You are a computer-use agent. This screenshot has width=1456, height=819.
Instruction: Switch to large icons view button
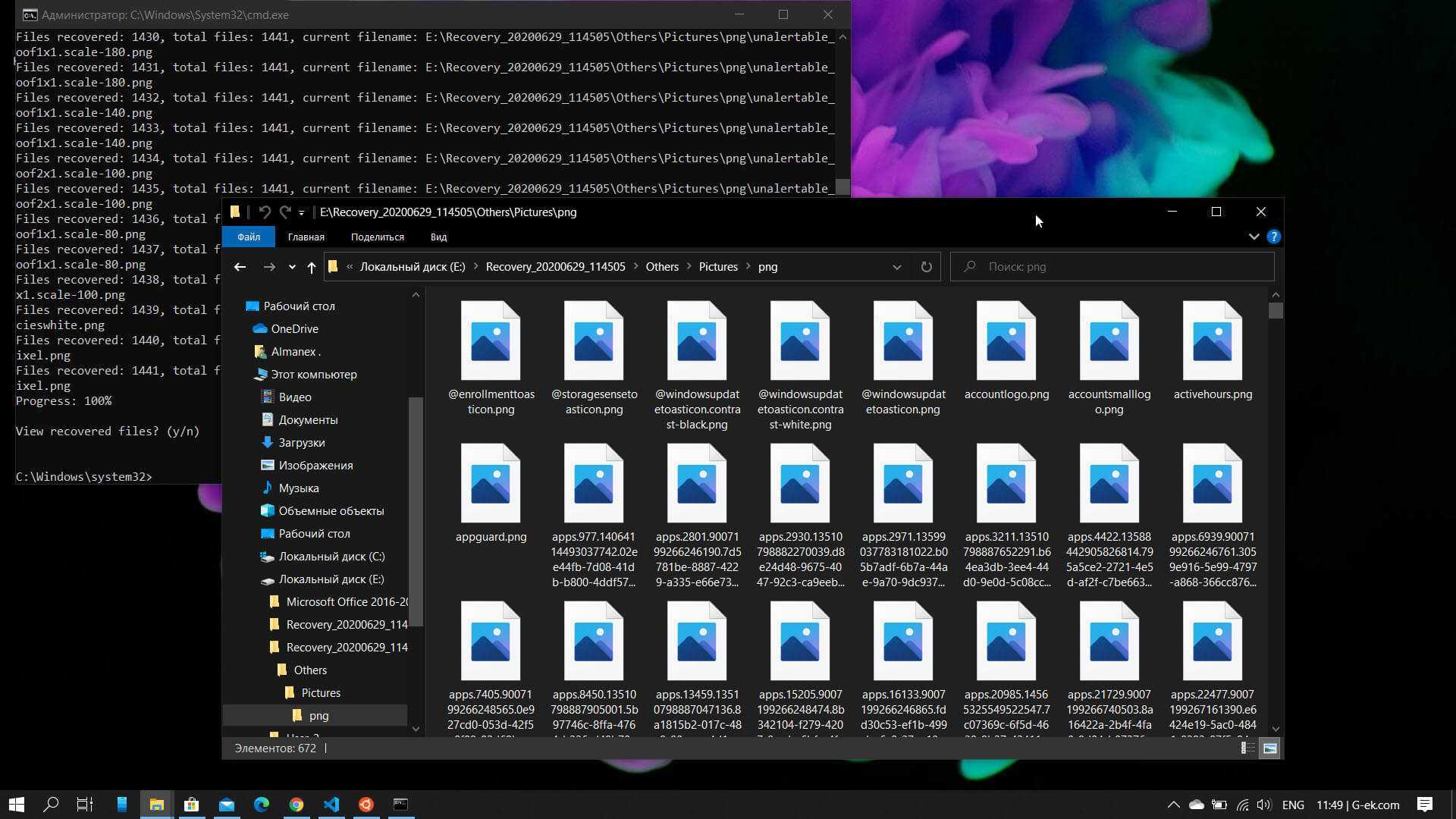tap(1269, 748)
